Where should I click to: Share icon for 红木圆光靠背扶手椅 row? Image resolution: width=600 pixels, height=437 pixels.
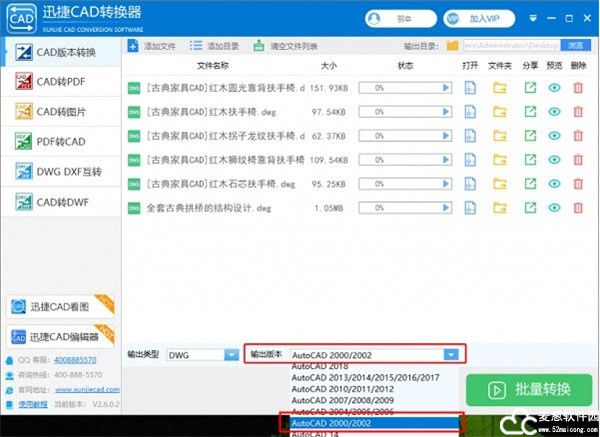(x=530, y=88)
